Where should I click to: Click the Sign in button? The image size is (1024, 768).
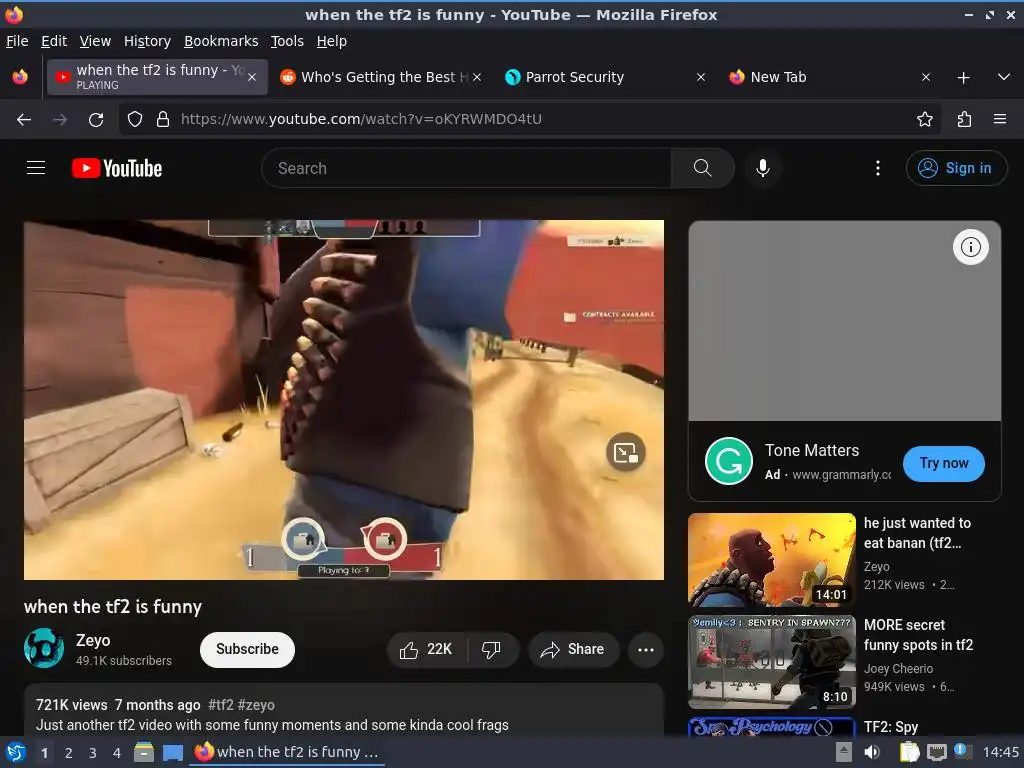[x=956, y=168]
